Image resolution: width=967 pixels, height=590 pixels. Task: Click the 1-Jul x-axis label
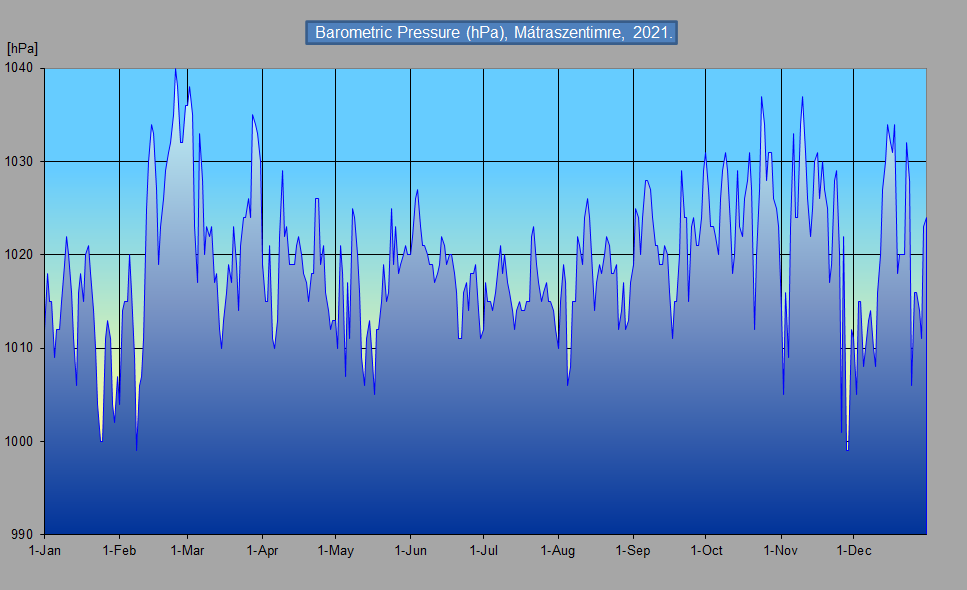[x=483, y=550]
